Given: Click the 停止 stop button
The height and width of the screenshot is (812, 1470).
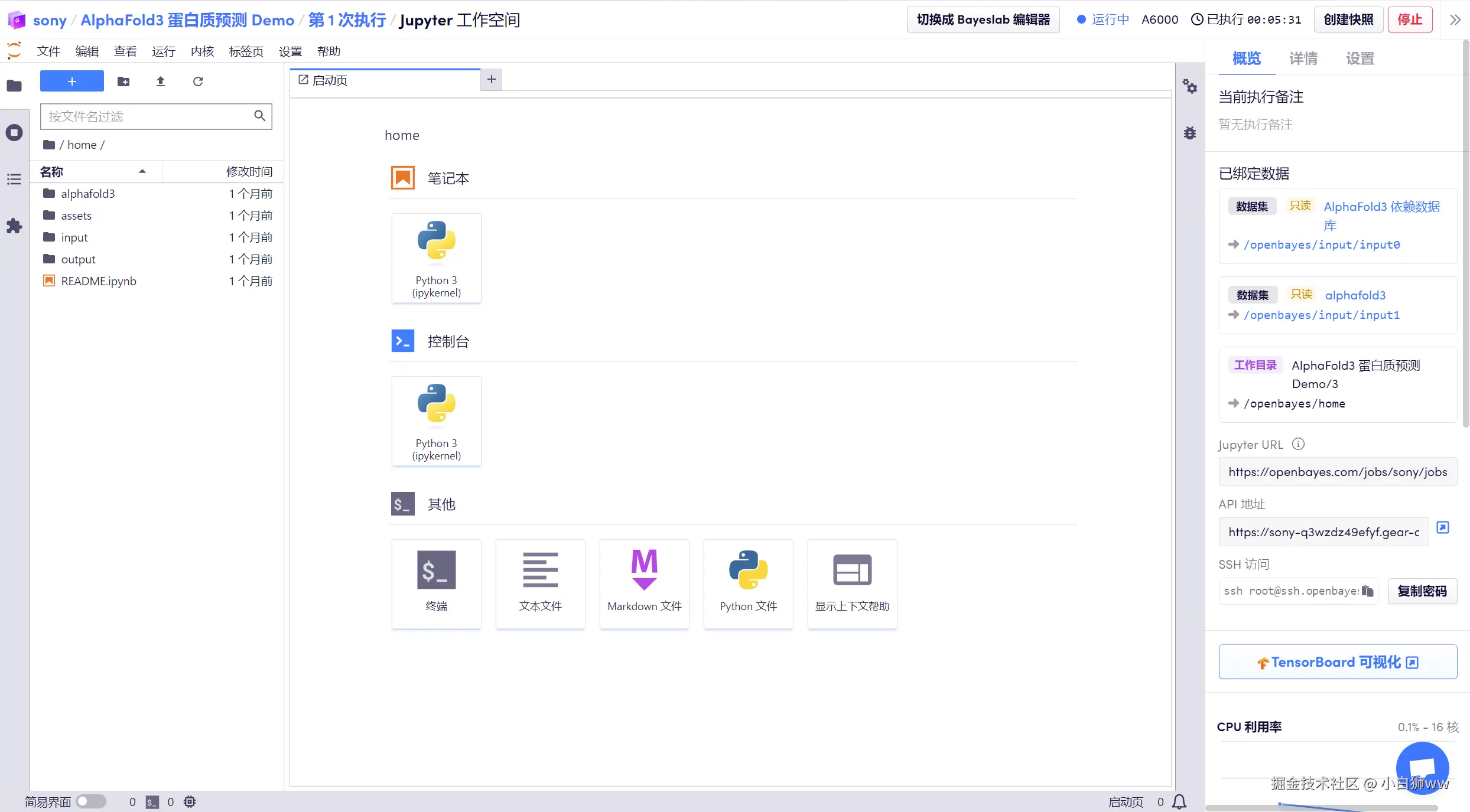Looking at the screenshot, I should point(1410,19).
